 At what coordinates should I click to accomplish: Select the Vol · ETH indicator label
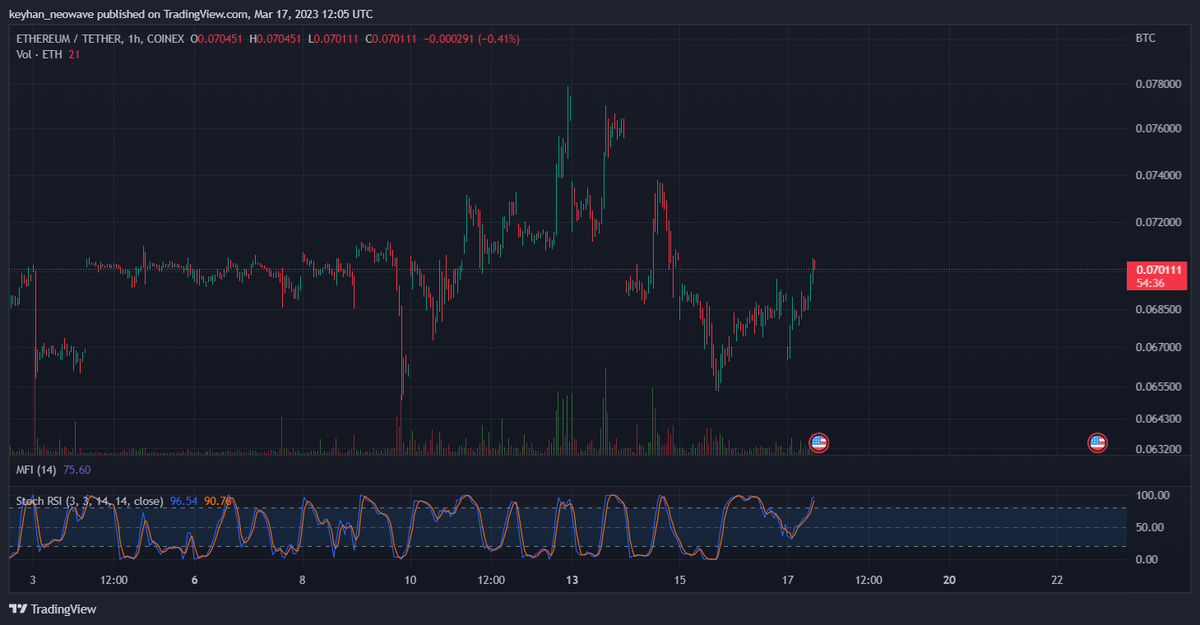pos(39,54)
